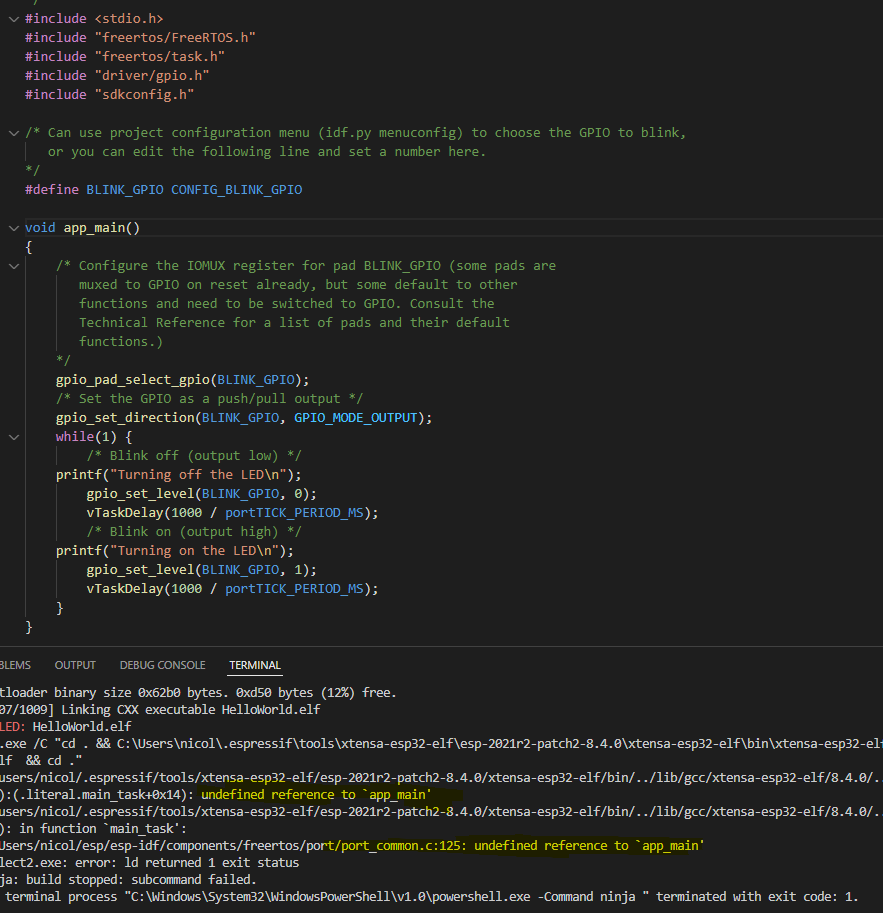The height and width of the screenshot is (913, 883).
Task: Fold the while(1) loop block
Action: (x=14, y=437)
